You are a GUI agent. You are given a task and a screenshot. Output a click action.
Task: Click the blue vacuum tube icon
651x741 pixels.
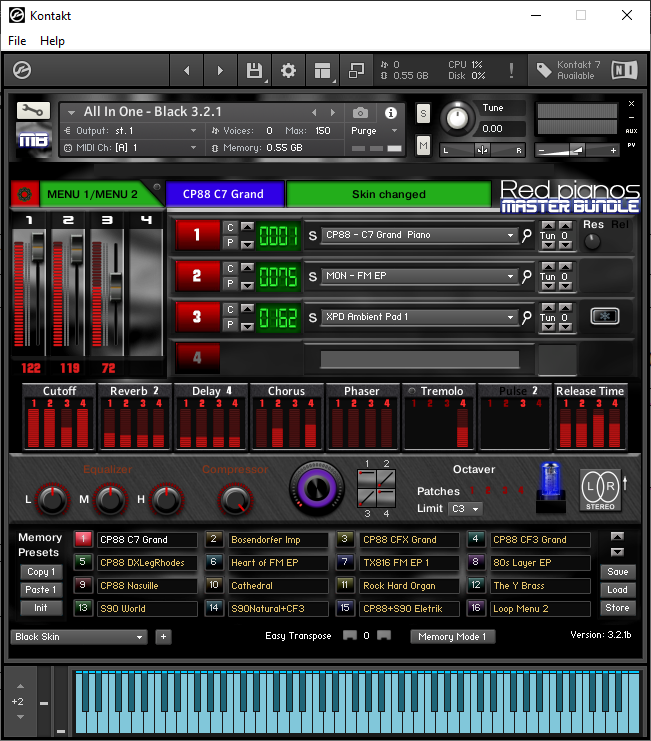coord(551,487)
